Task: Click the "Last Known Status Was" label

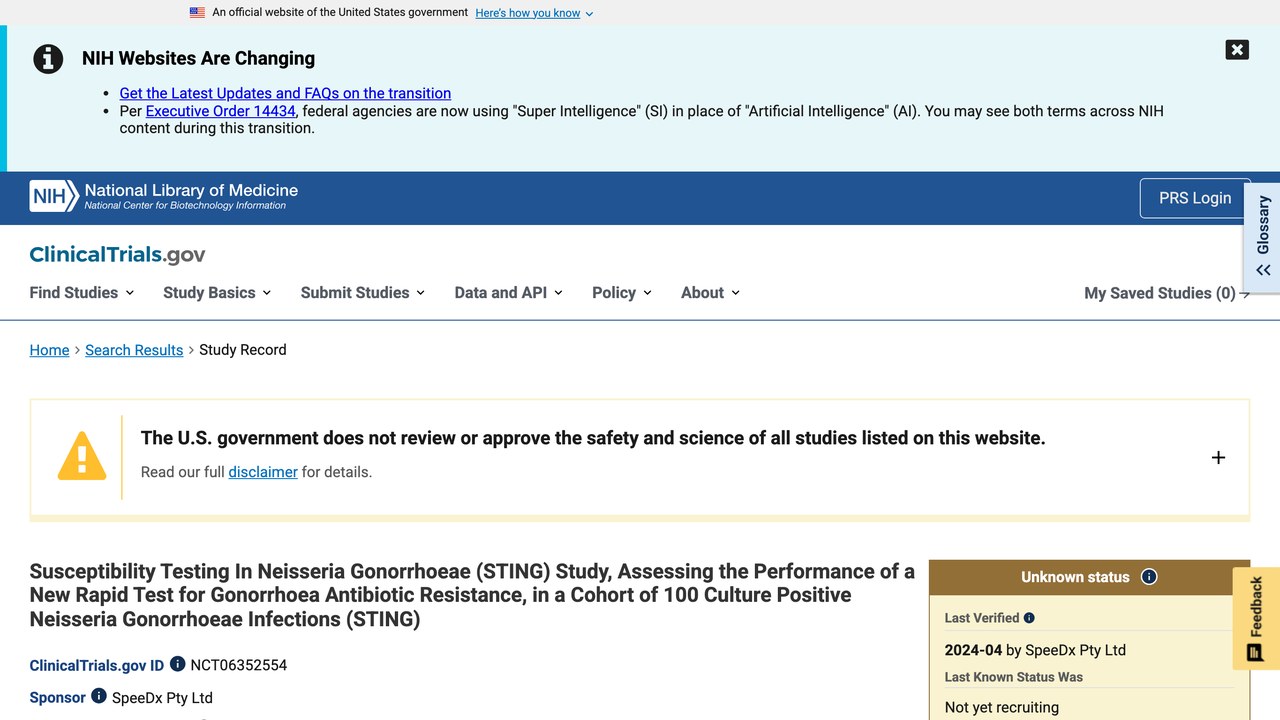Action: (x=1014, y=677)
